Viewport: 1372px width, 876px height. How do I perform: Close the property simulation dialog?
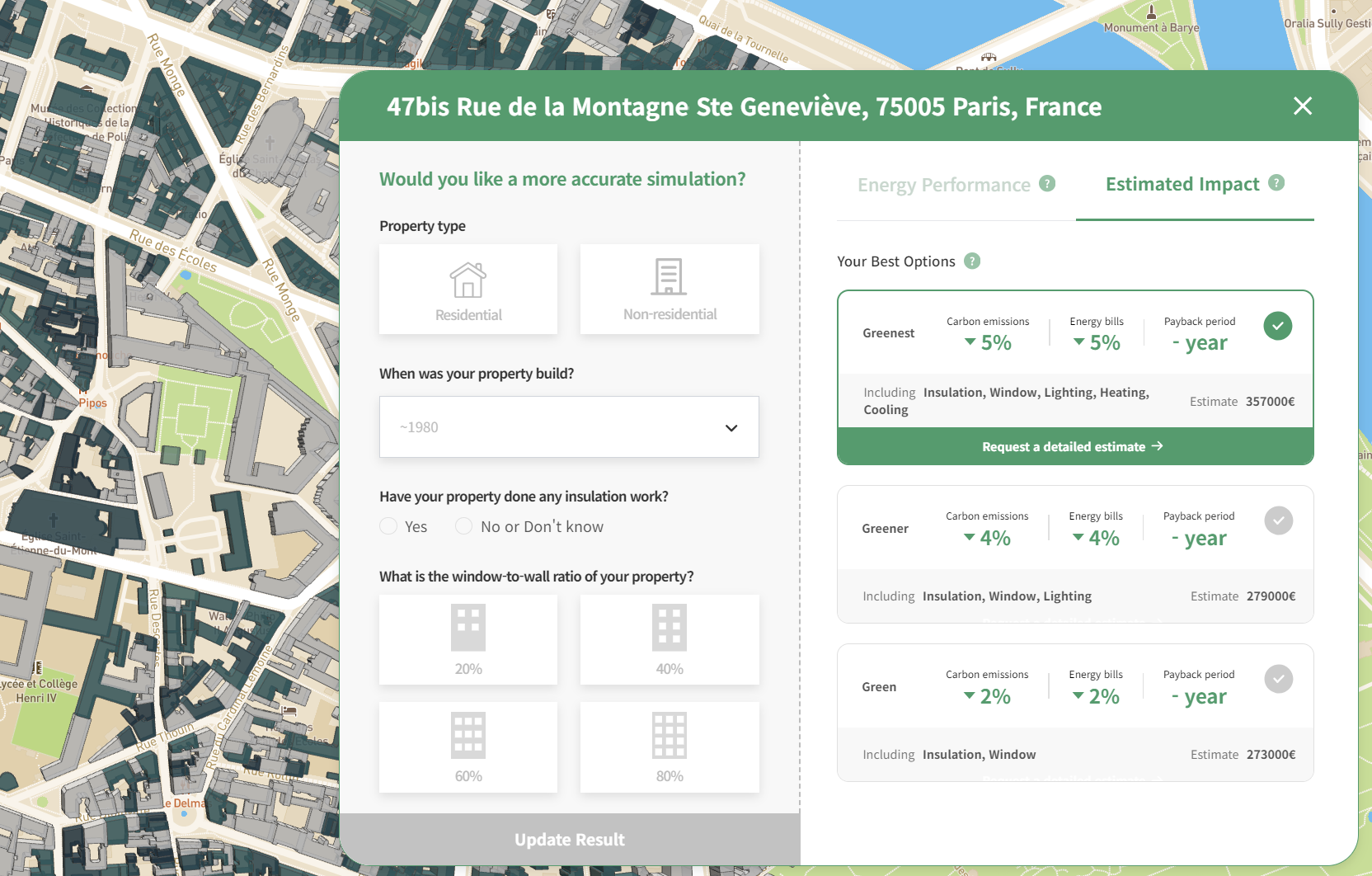pyautogui.click(x=1303, y=106)
